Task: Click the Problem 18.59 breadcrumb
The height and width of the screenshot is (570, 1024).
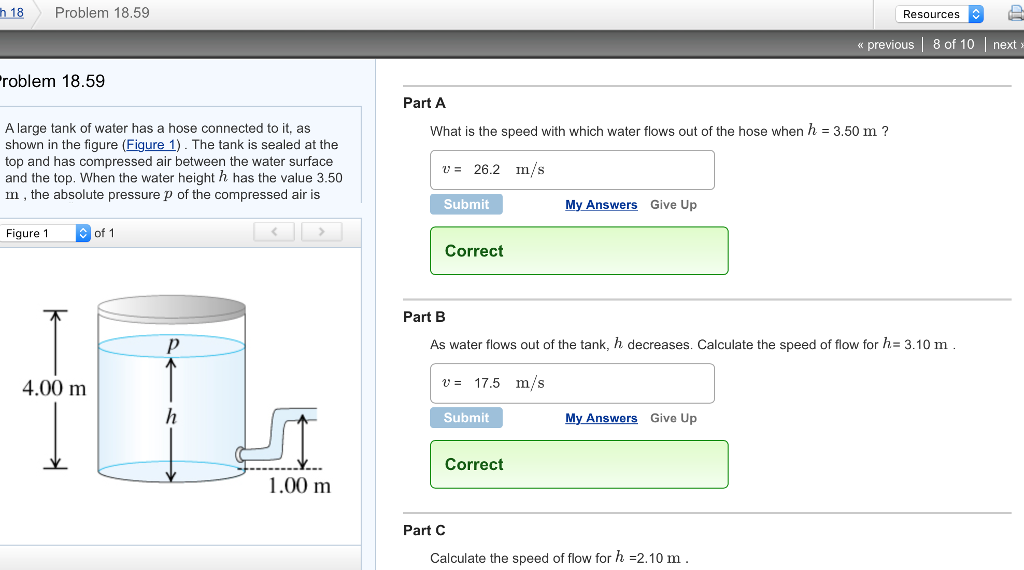Action: point(102,13)
